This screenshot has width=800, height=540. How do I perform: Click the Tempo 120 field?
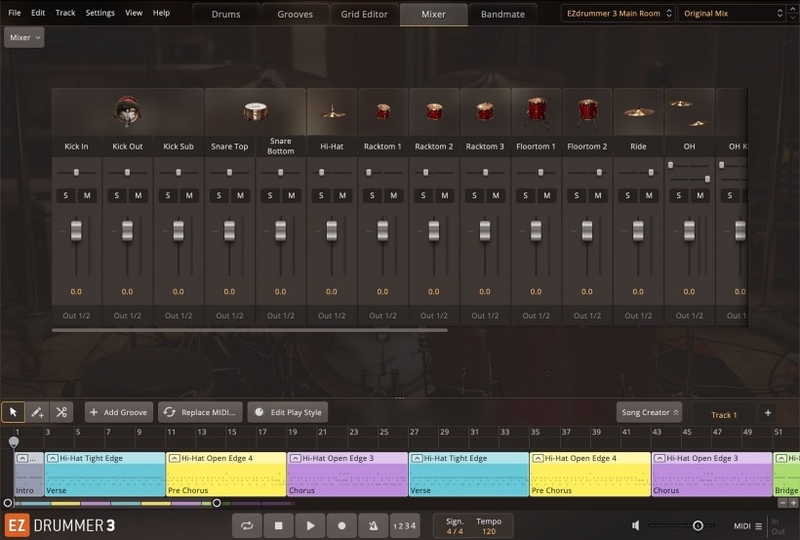pyautogui.click(x=489, y=526)
